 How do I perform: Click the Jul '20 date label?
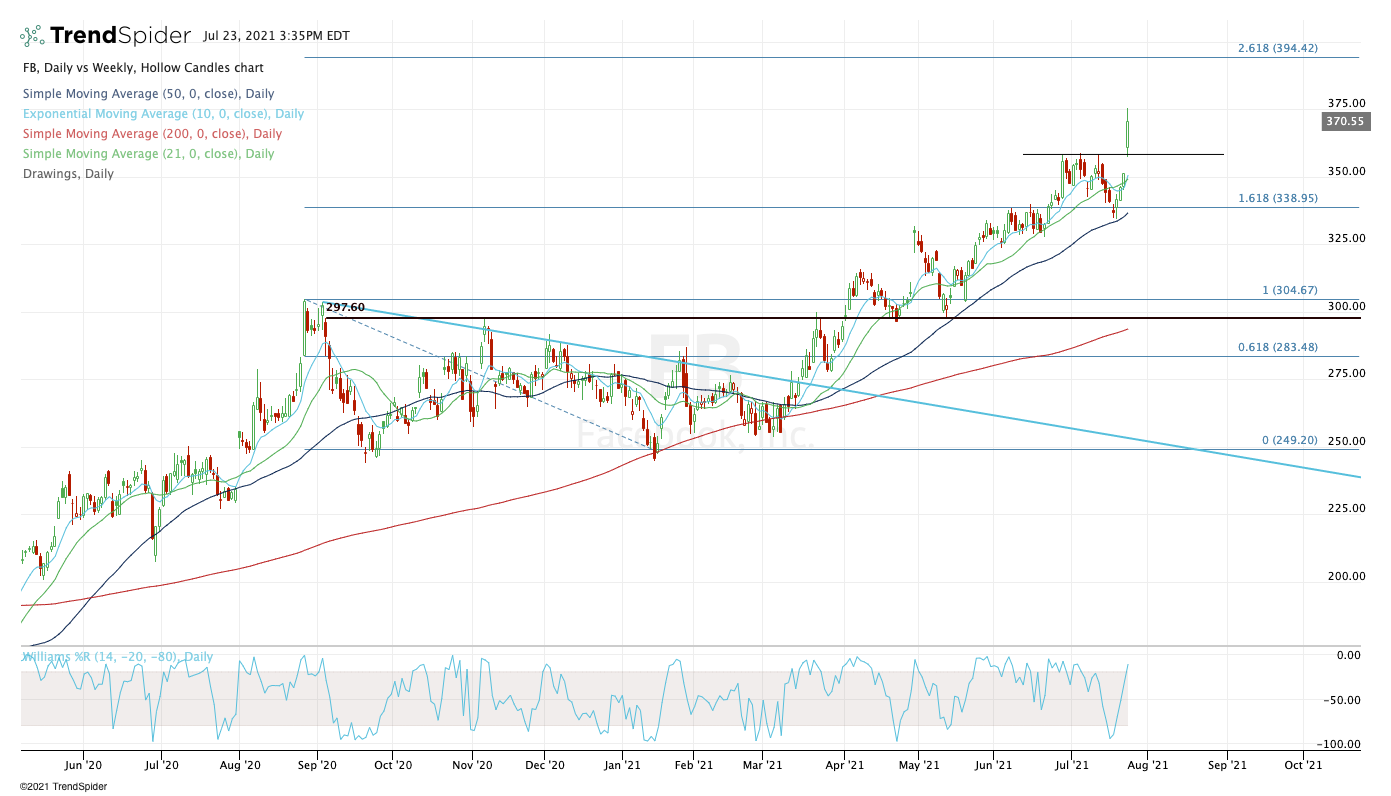161,766
